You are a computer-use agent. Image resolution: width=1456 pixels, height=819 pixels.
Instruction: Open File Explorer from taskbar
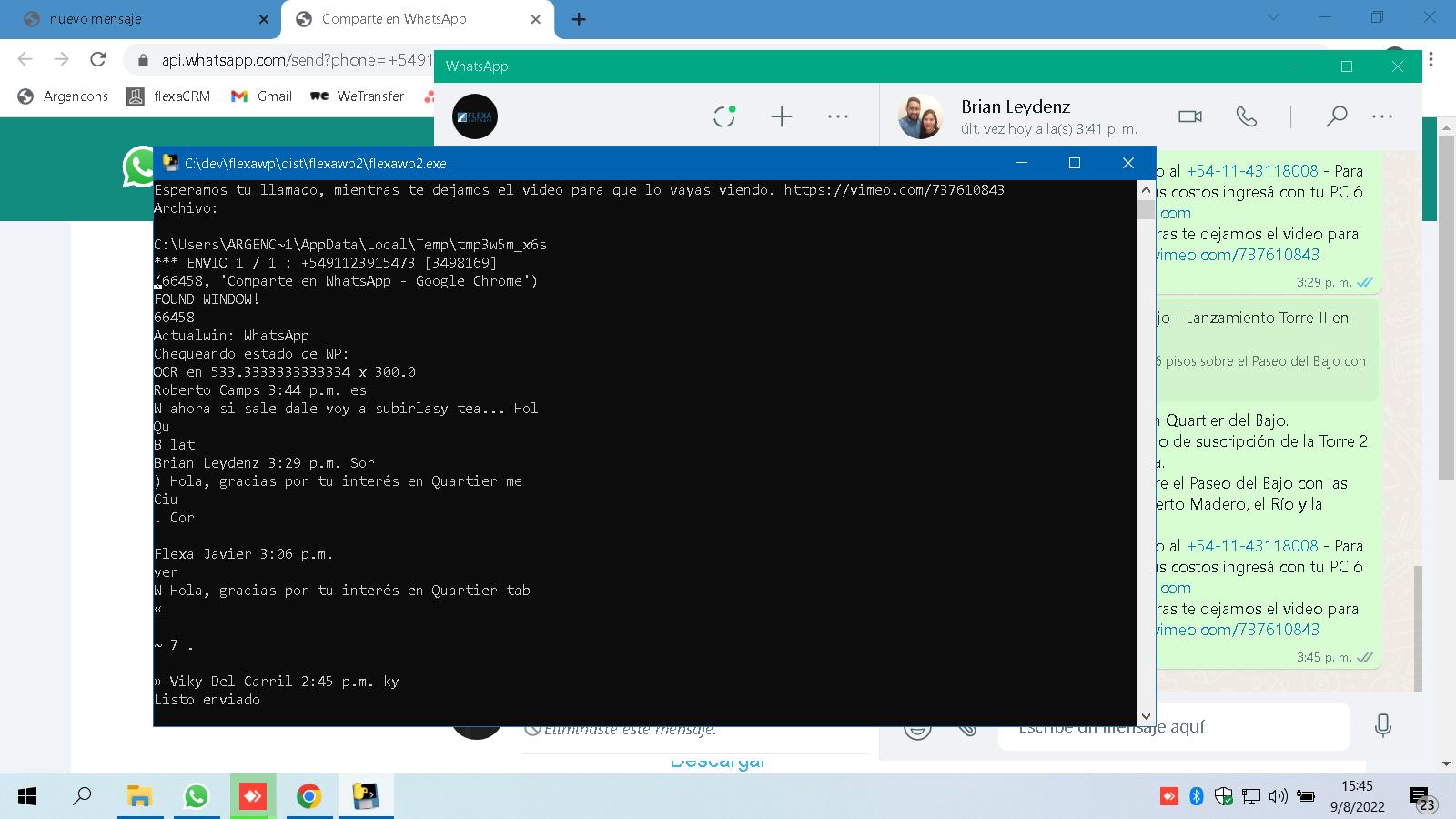(x=138, y=797)
